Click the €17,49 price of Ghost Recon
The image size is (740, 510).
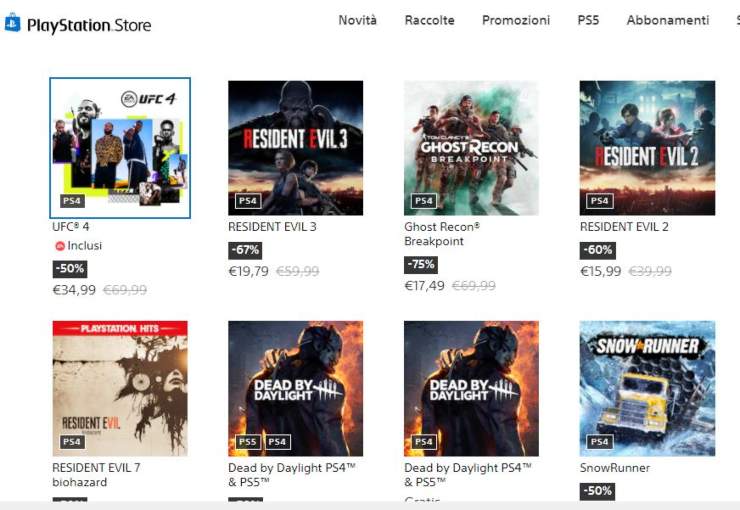[x=425, y=285]
